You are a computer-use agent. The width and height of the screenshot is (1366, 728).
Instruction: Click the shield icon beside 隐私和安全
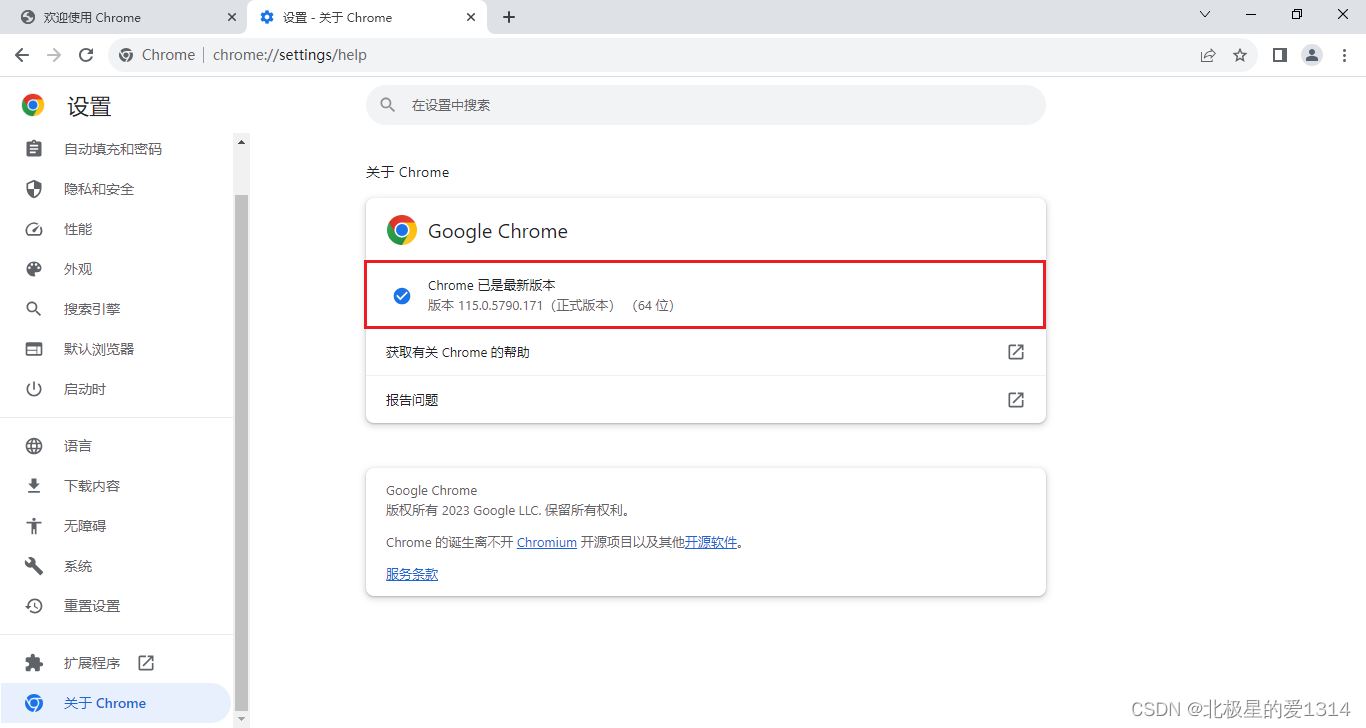[34, 189]
